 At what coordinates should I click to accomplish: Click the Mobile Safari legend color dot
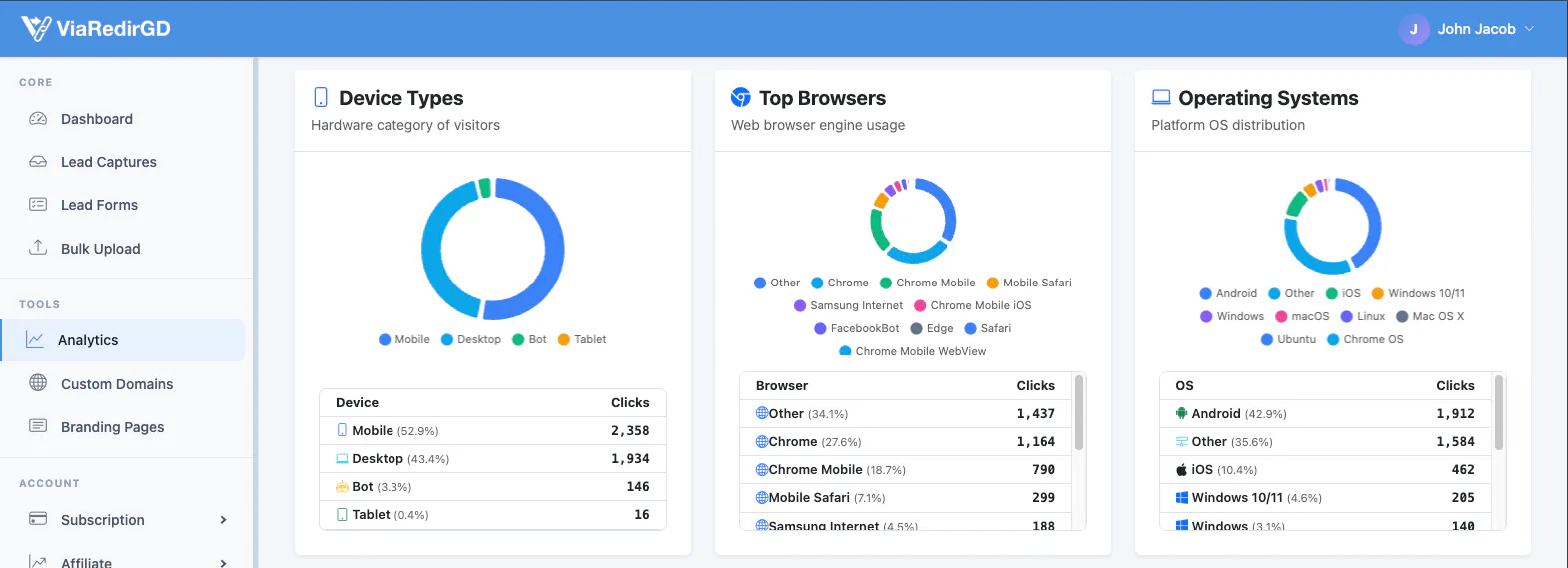[992, 283]
